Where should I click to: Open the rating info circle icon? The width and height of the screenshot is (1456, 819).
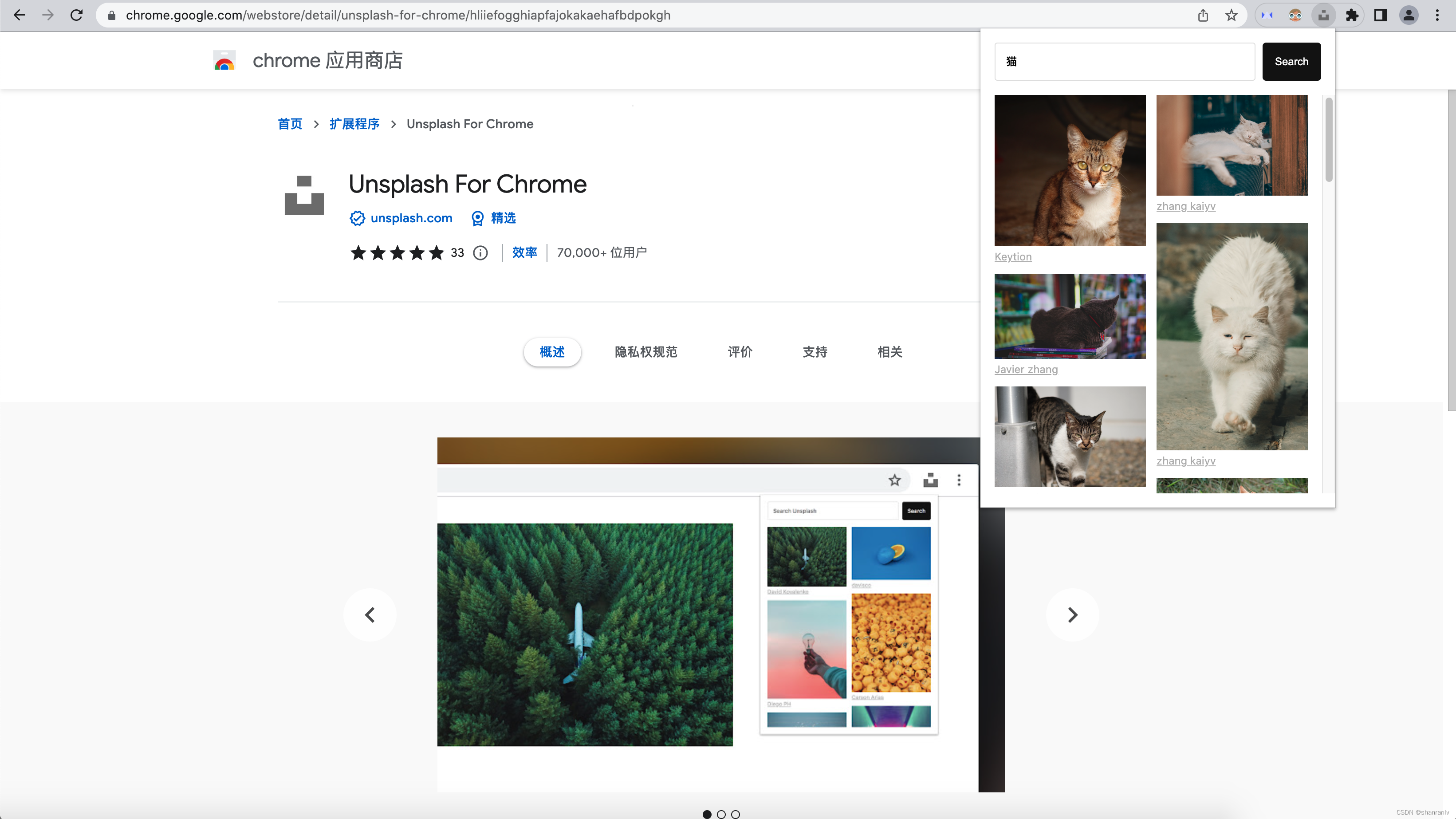(x=480, y=252)
